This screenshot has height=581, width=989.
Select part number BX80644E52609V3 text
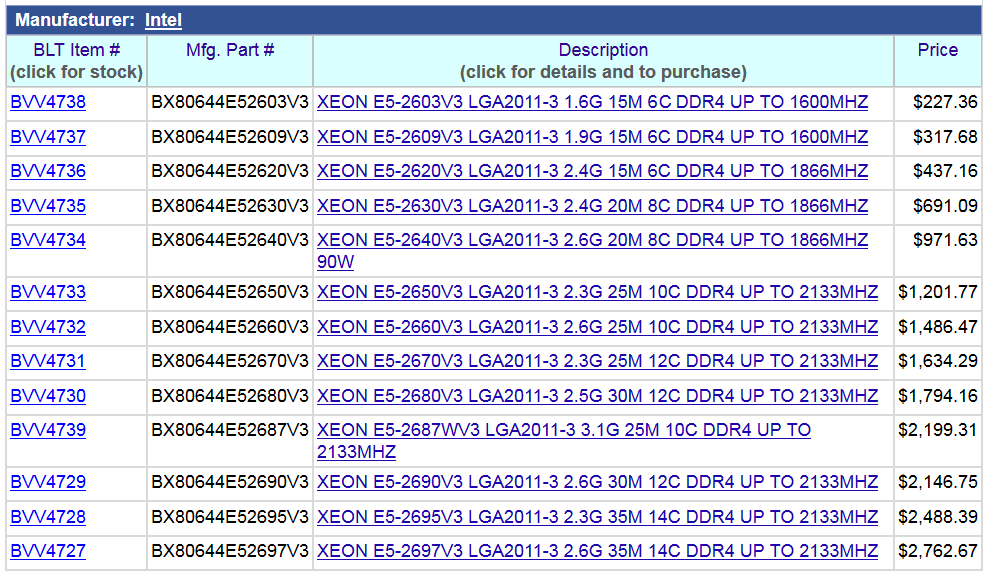(x=230, y=137)
